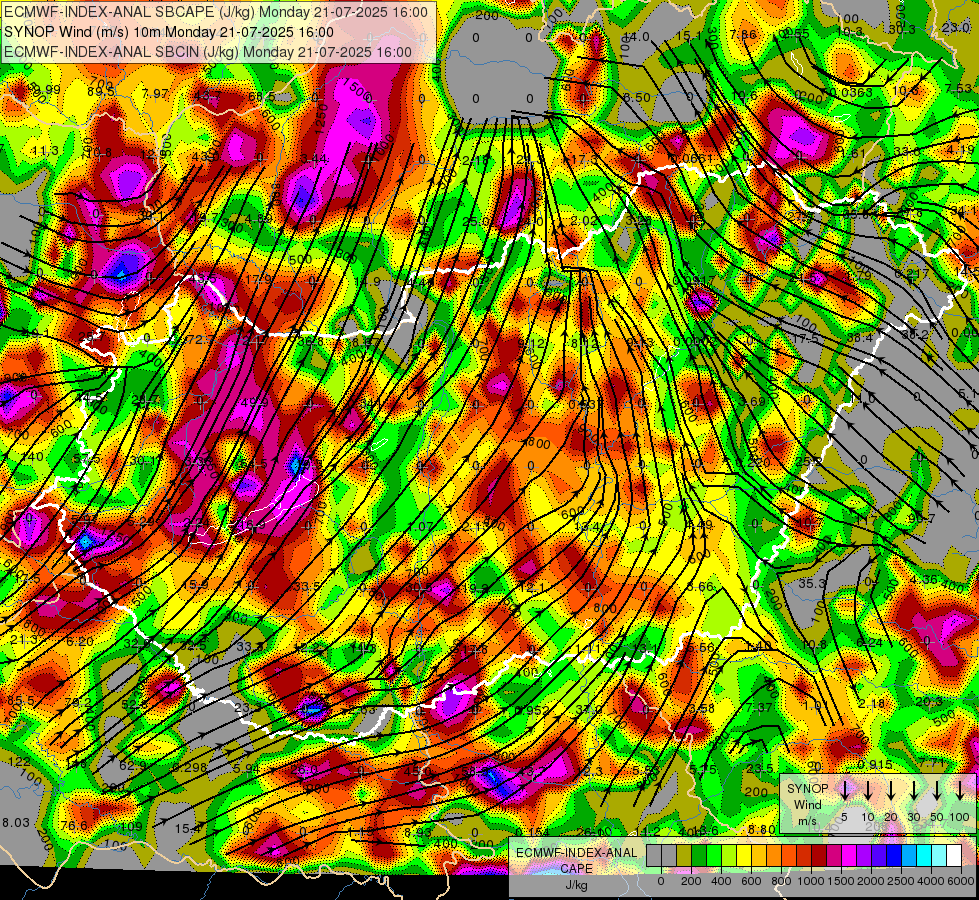
Task: Click the wind legend arrow for 100 m/s
Action: pos(960,790)
